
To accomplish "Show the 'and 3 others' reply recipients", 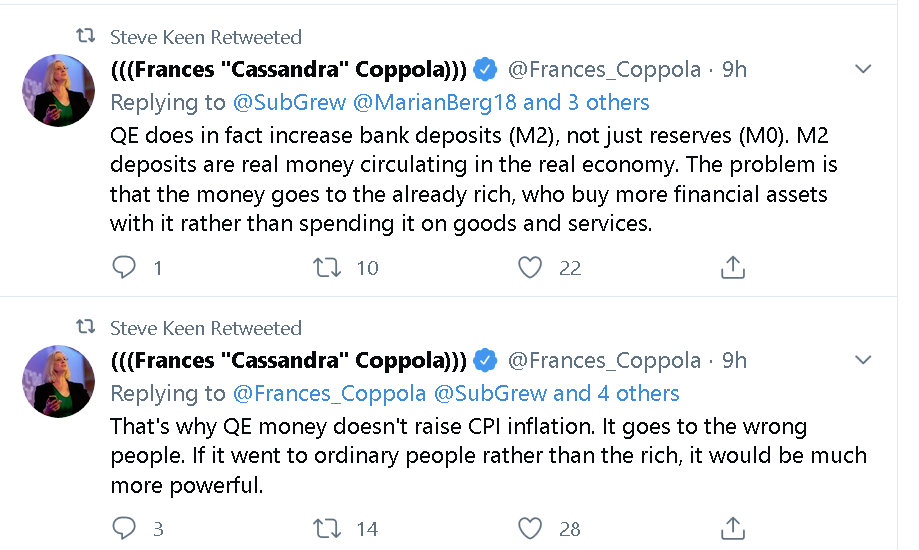I will click(586, 103).
